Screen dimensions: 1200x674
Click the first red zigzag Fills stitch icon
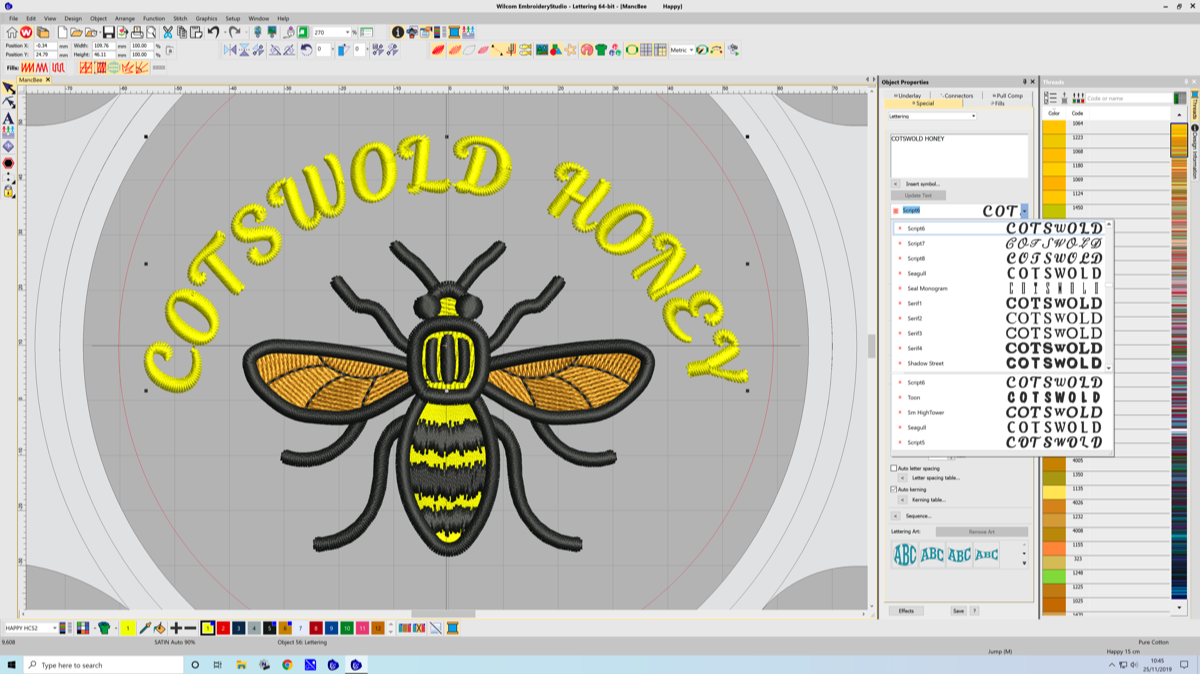coord(29,68)
